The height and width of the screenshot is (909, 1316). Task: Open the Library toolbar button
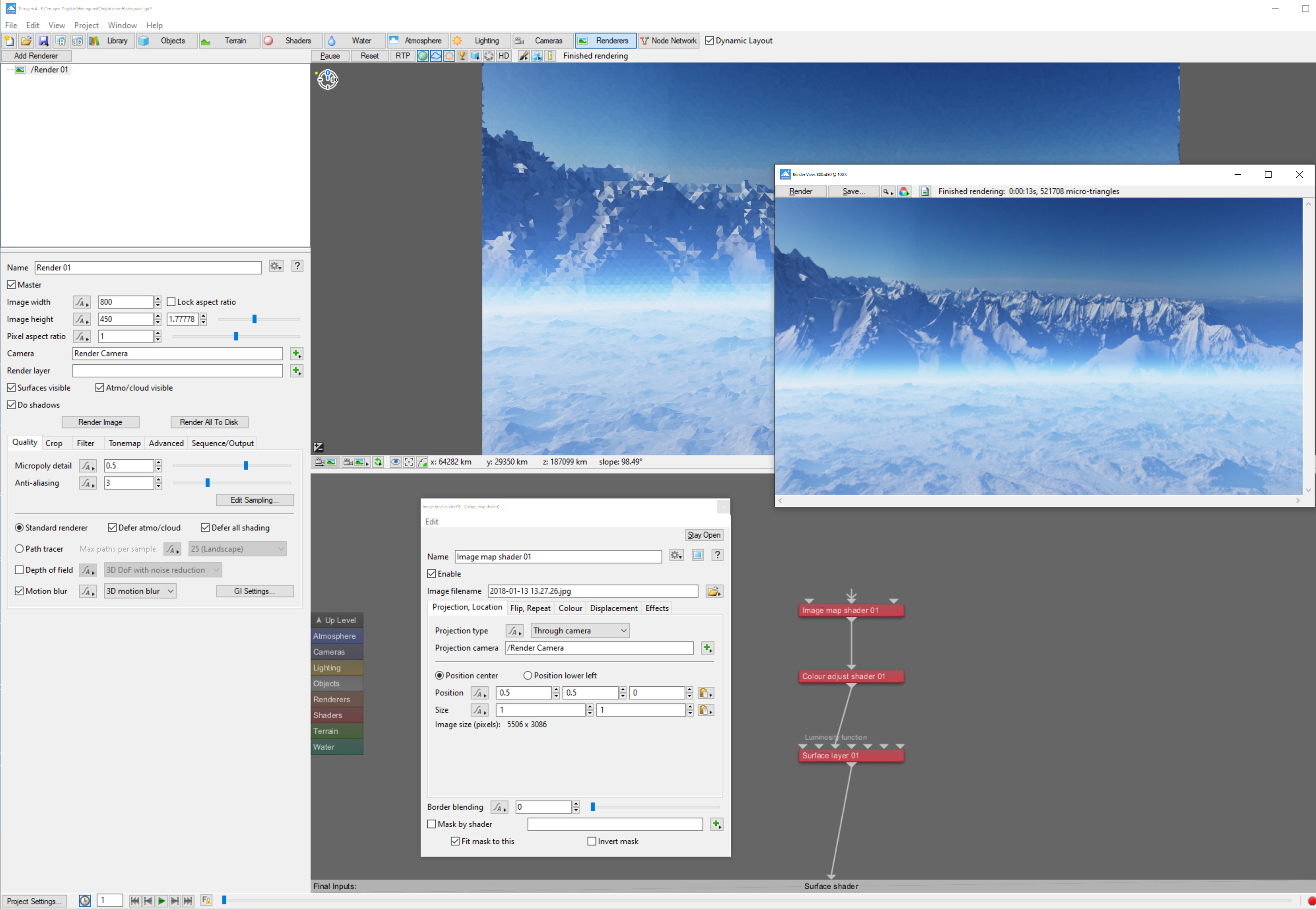(x=110, y=40)
